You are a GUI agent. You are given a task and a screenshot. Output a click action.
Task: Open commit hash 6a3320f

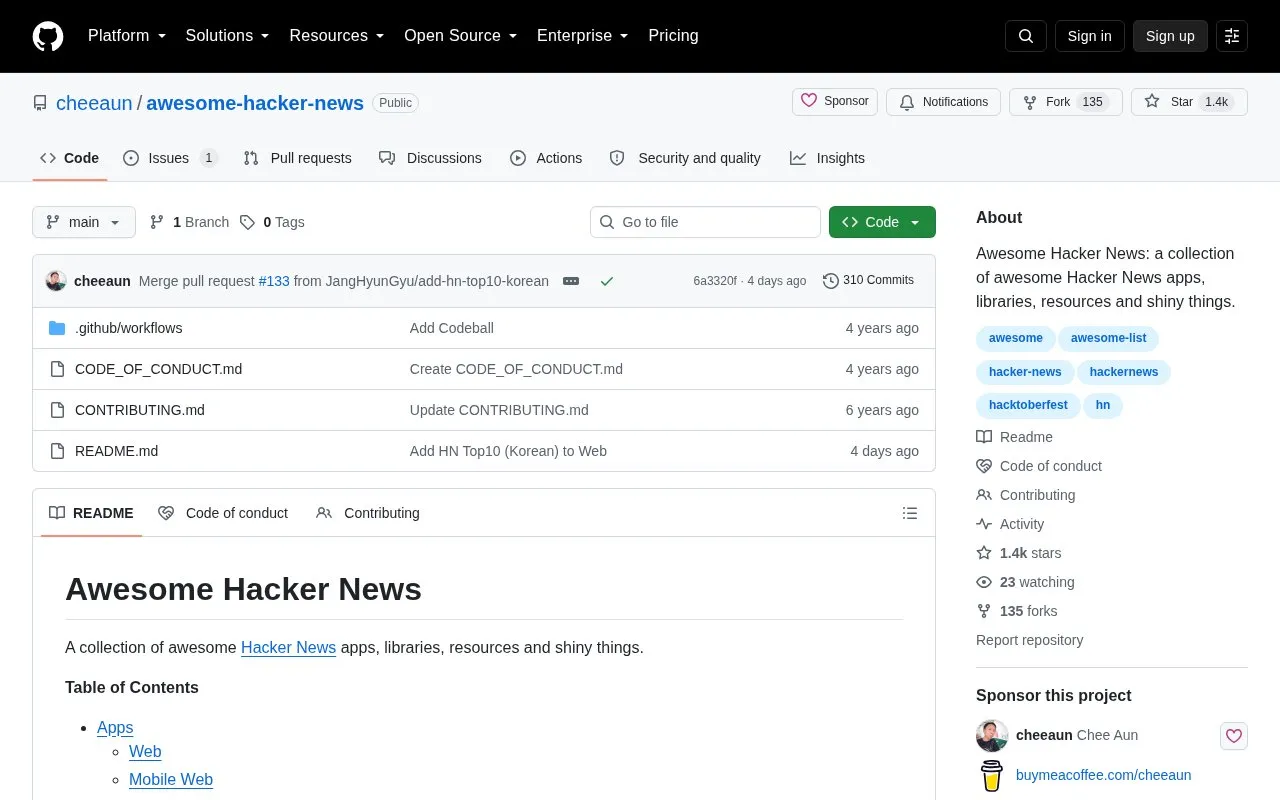715,281
